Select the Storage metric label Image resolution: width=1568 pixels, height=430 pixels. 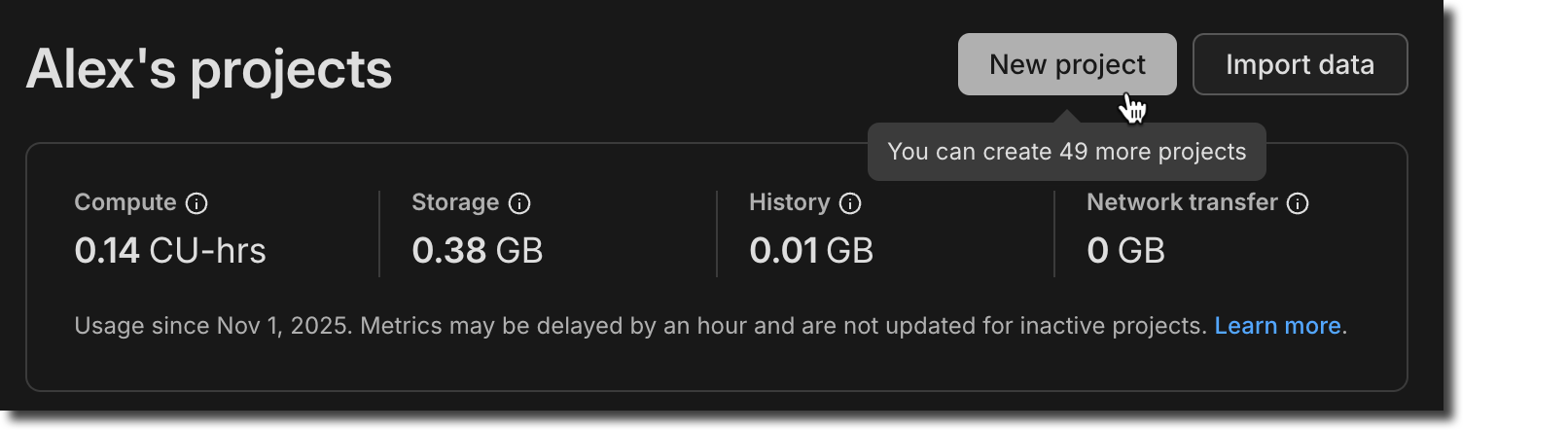455,202
